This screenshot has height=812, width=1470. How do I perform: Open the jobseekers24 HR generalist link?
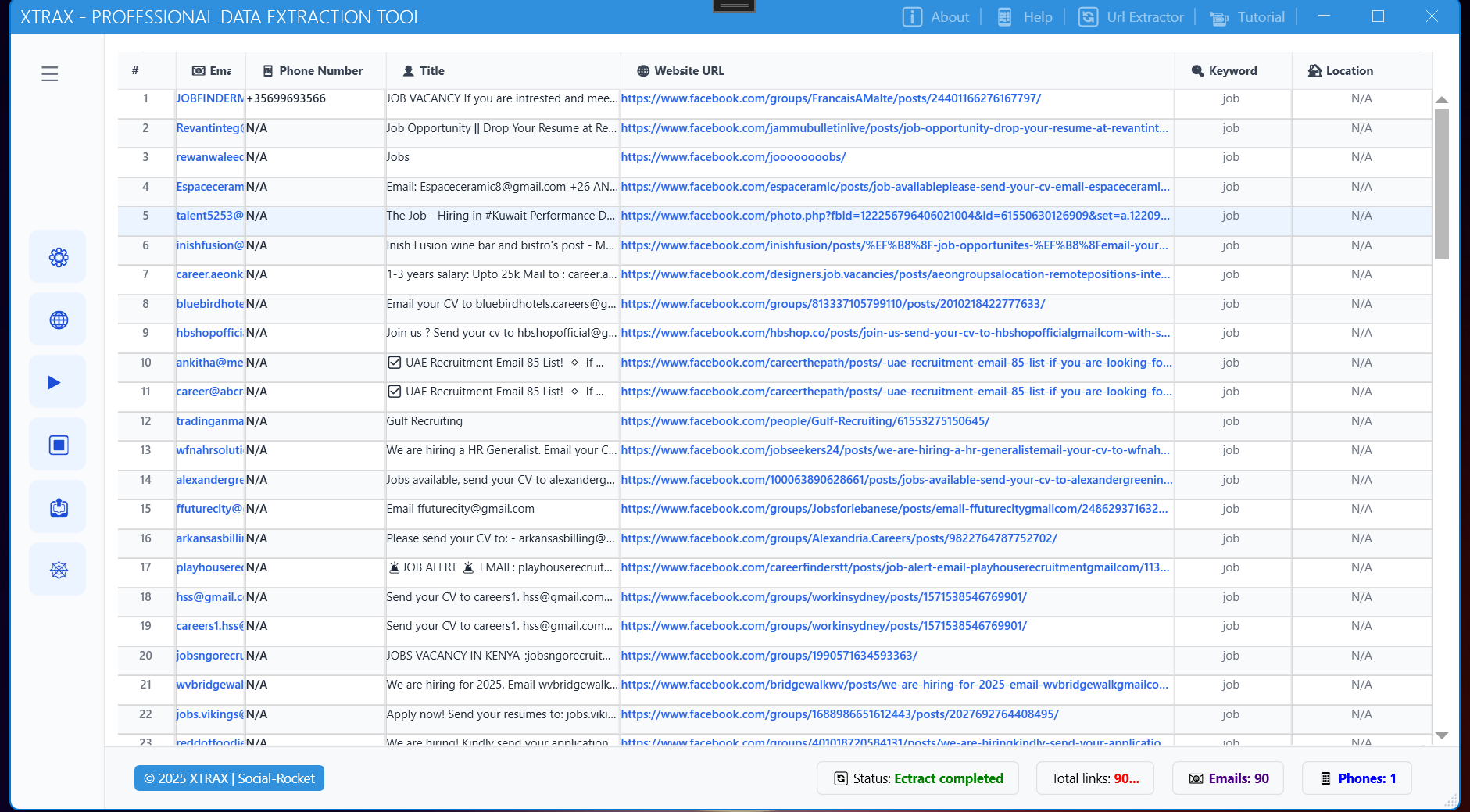point(896,450)
